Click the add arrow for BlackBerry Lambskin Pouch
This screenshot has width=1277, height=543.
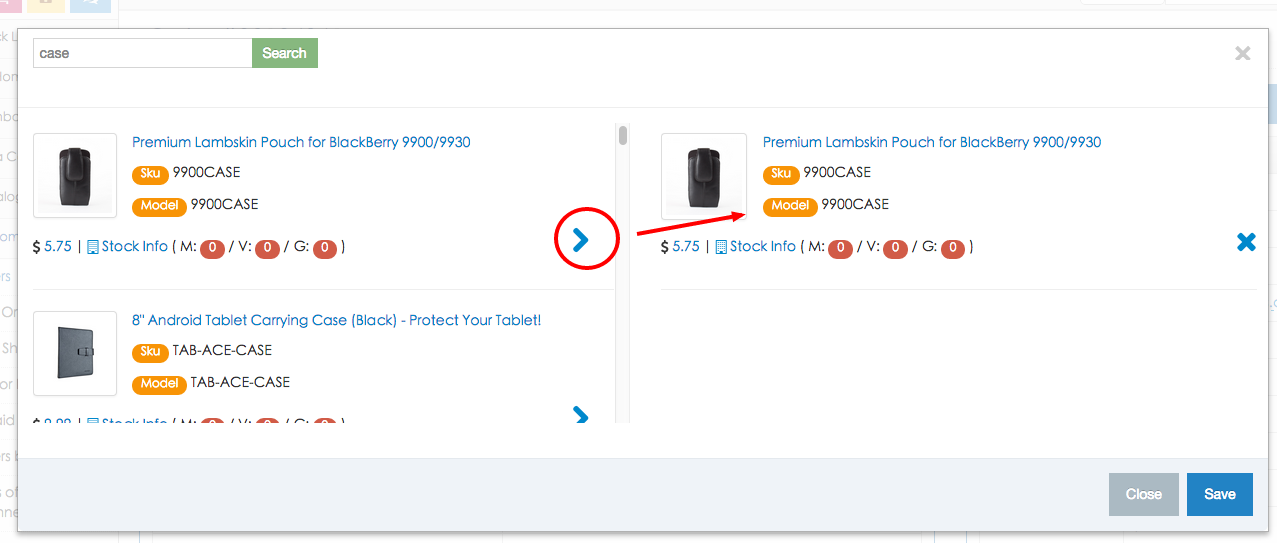[x=581, y=239]
